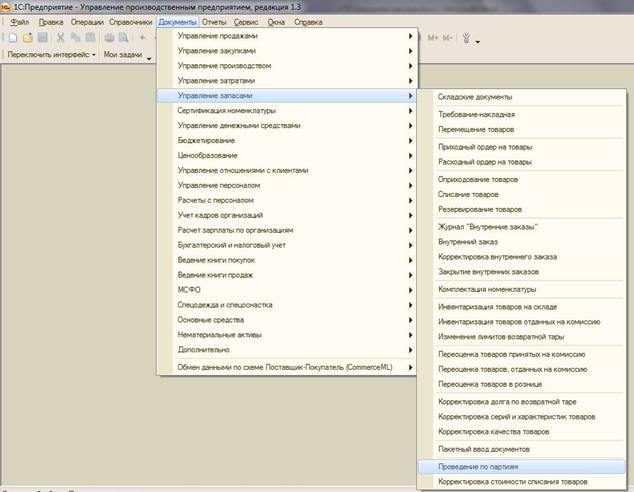This screenshot has height=492, width=634.
Task: Click the New document toolbar icon
Action: click(13, 38)
